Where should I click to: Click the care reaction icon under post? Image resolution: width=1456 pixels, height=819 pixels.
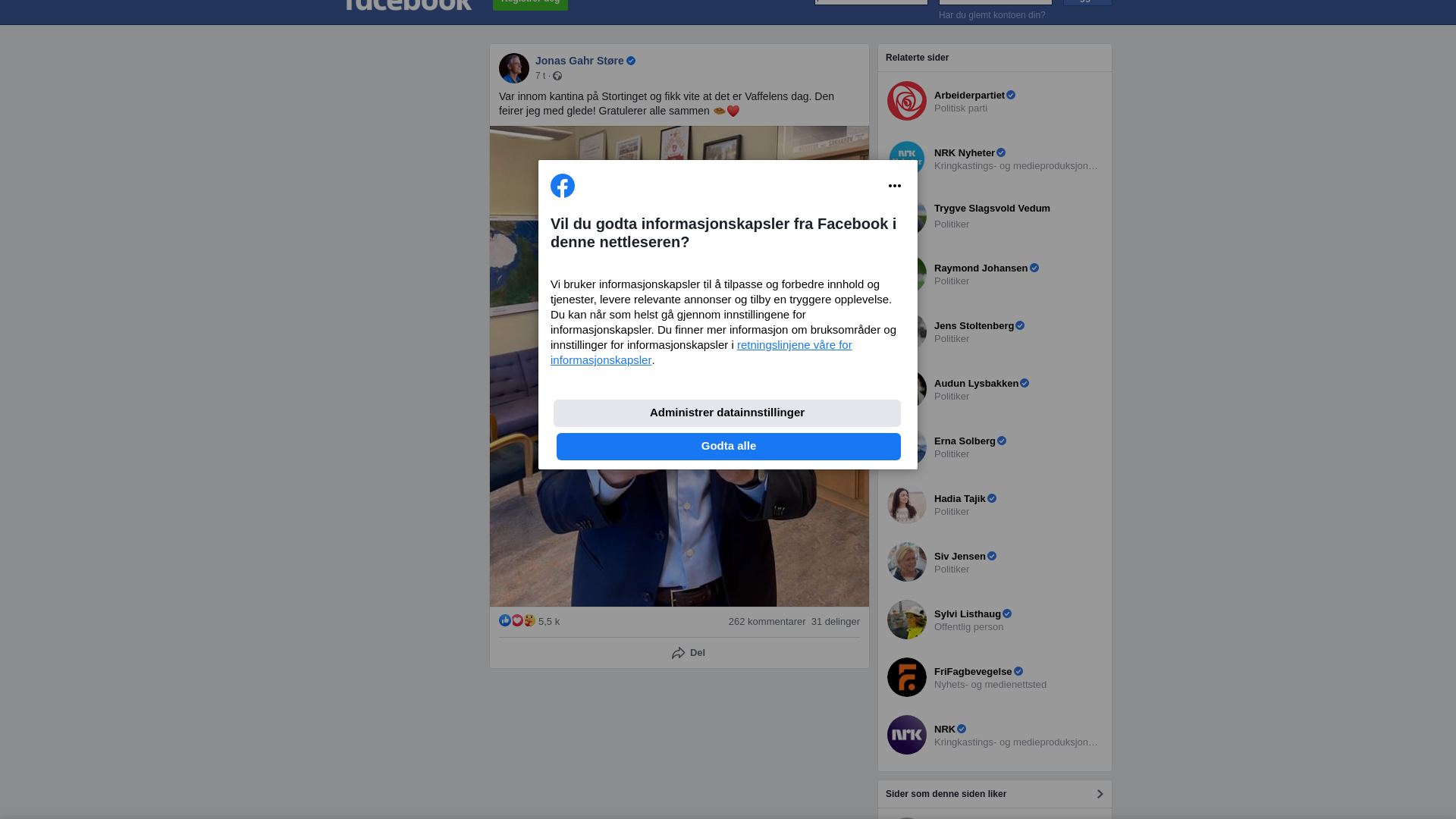point(529,620)
